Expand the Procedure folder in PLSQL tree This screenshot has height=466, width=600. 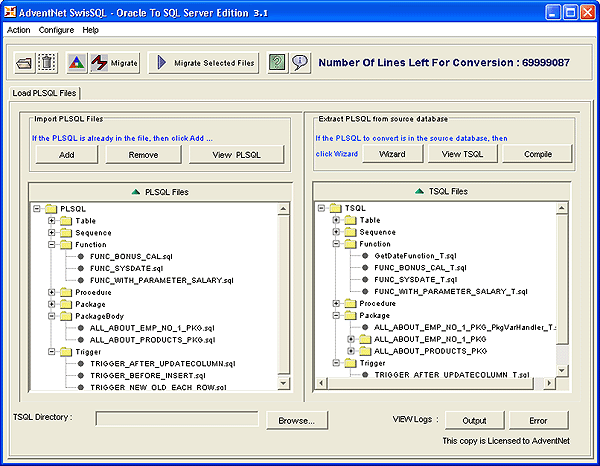tap(52, 292)
